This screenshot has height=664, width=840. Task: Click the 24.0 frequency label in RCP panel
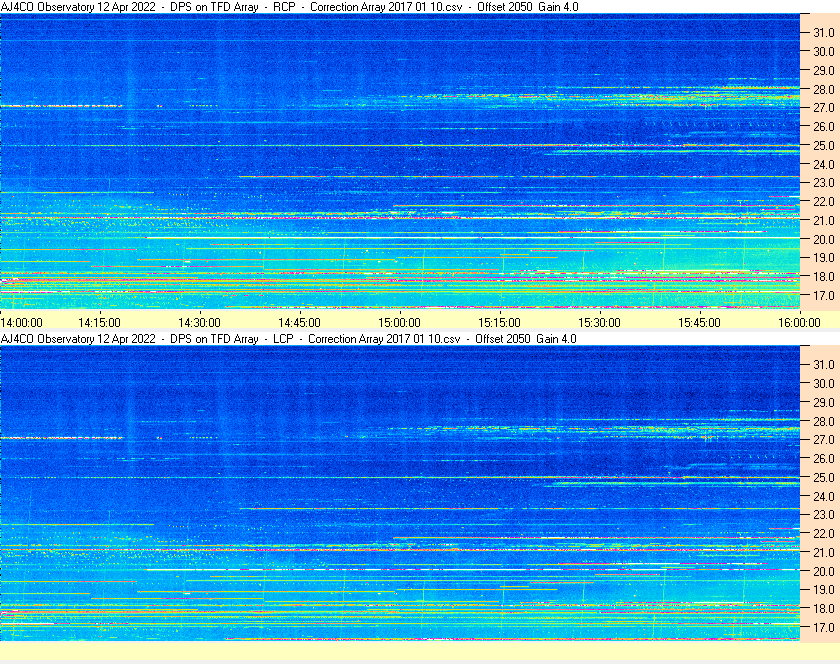(823, 165)
